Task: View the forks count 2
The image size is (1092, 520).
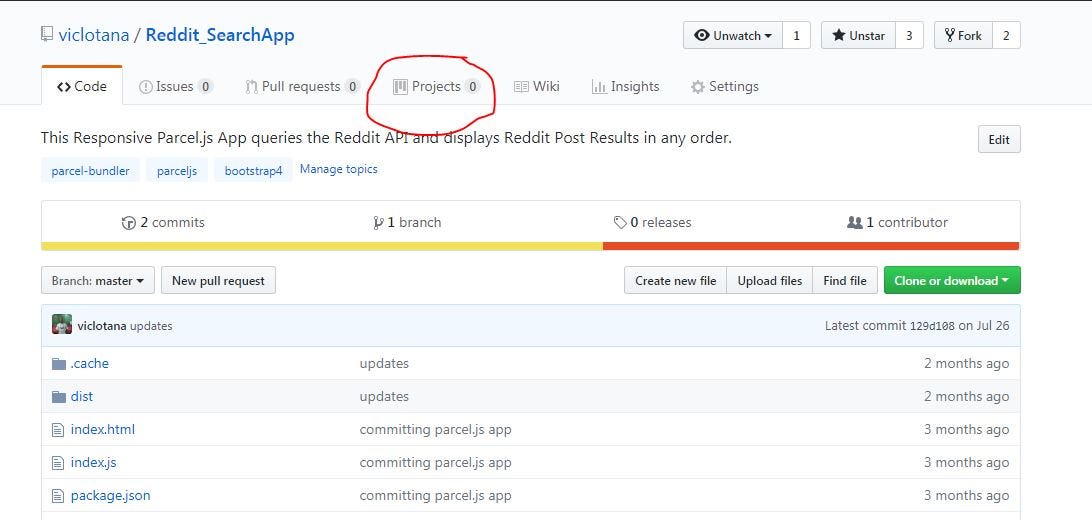Action: point(1006,36)
